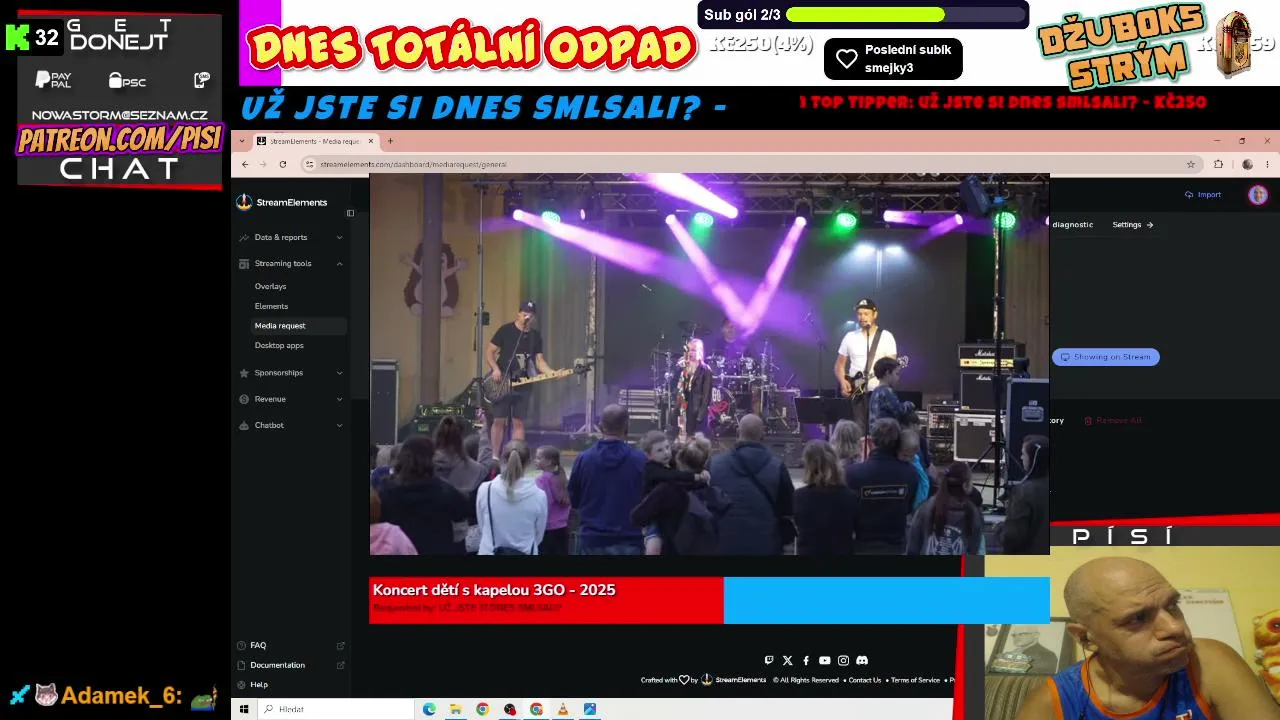Click the Import button

[1203, 195]
